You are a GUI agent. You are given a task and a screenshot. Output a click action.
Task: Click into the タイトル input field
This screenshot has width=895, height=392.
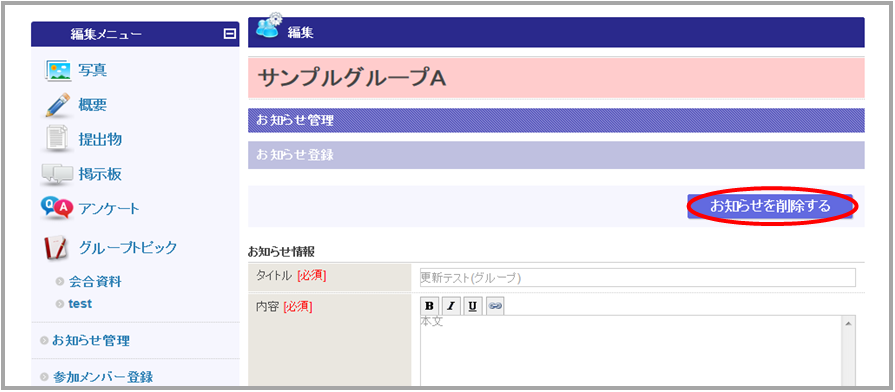(638, 277)
